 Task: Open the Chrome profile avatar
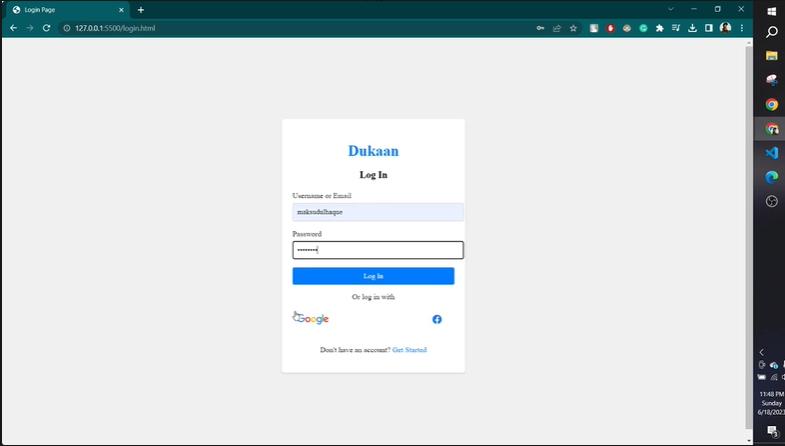pos(725,28)
